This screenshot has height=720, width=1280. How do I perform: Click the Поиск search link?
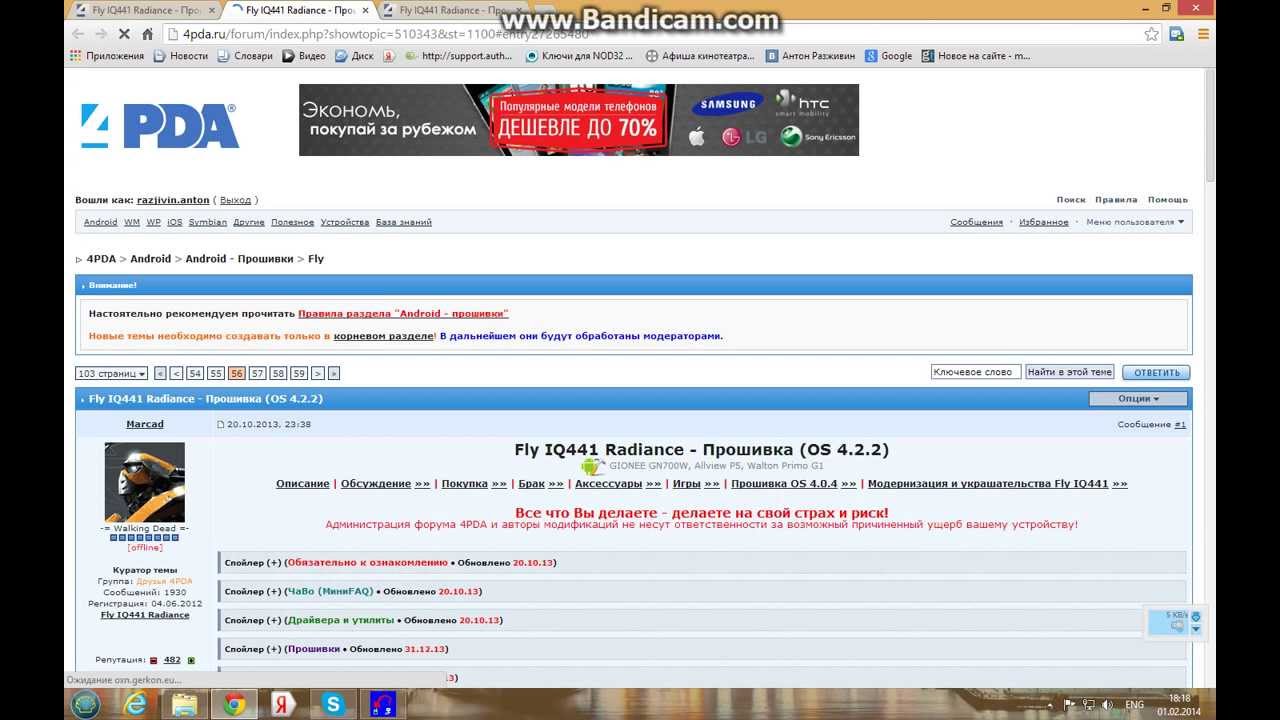1071,200
